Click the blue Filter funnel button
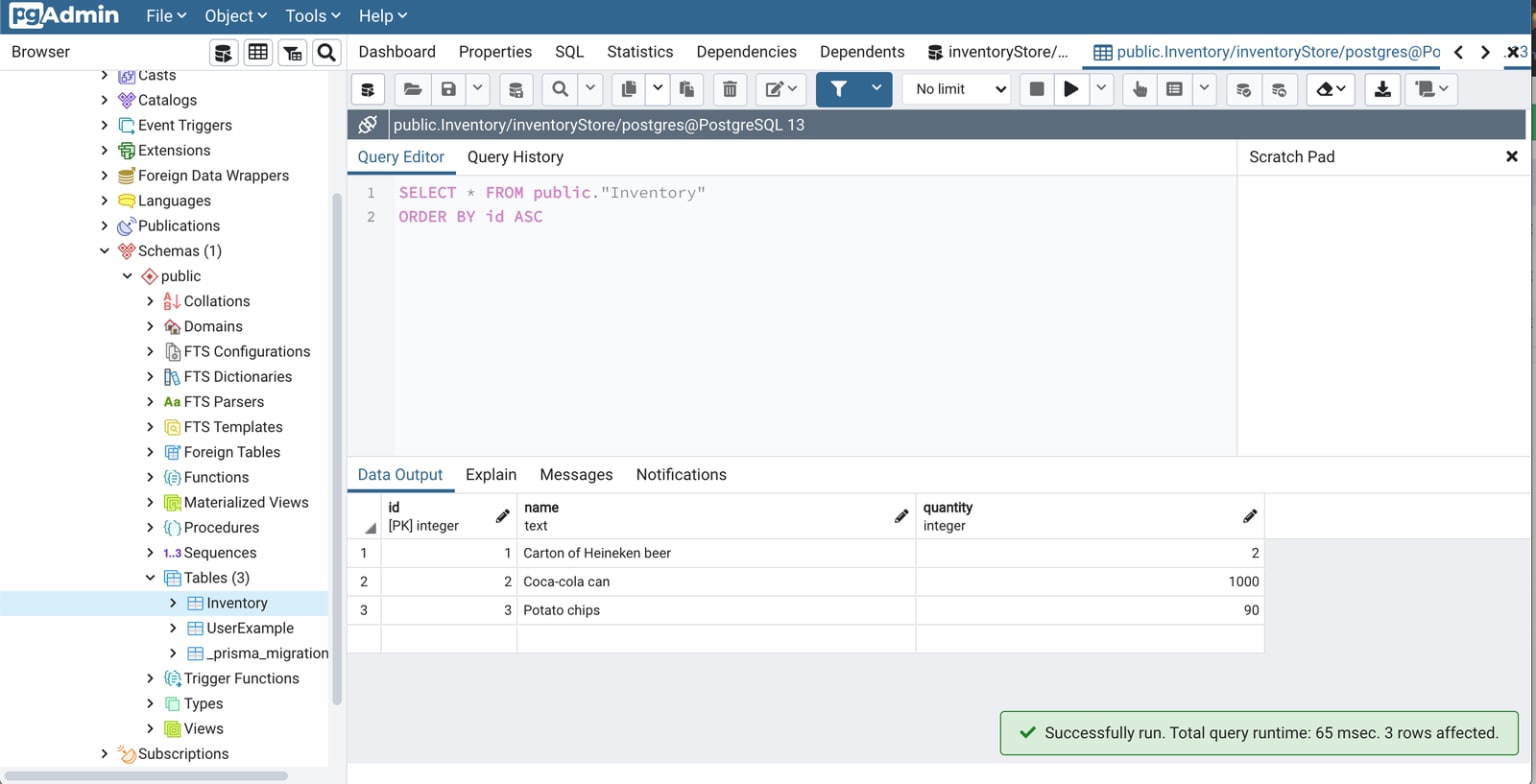The height and width of the screenshot is (784, 1536). click(838, 89)
